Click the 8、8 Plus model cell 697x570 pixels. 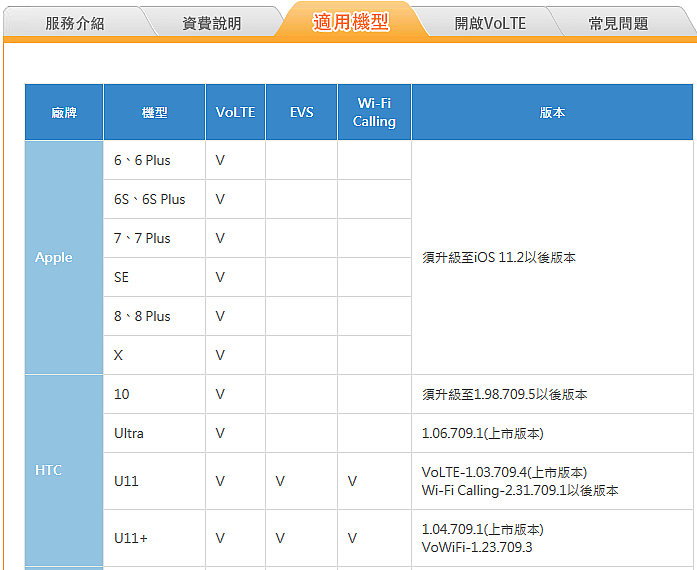(x=154, y=316)
